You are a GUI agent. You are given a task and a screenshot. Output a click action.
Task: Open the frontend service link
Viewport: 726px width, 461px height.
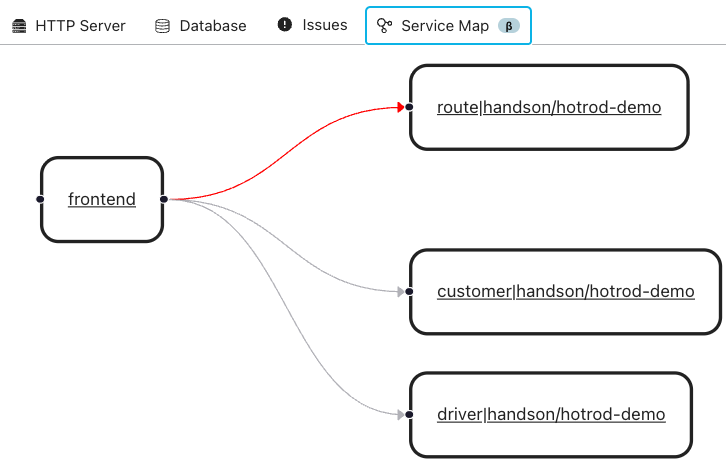coord(102,199)
